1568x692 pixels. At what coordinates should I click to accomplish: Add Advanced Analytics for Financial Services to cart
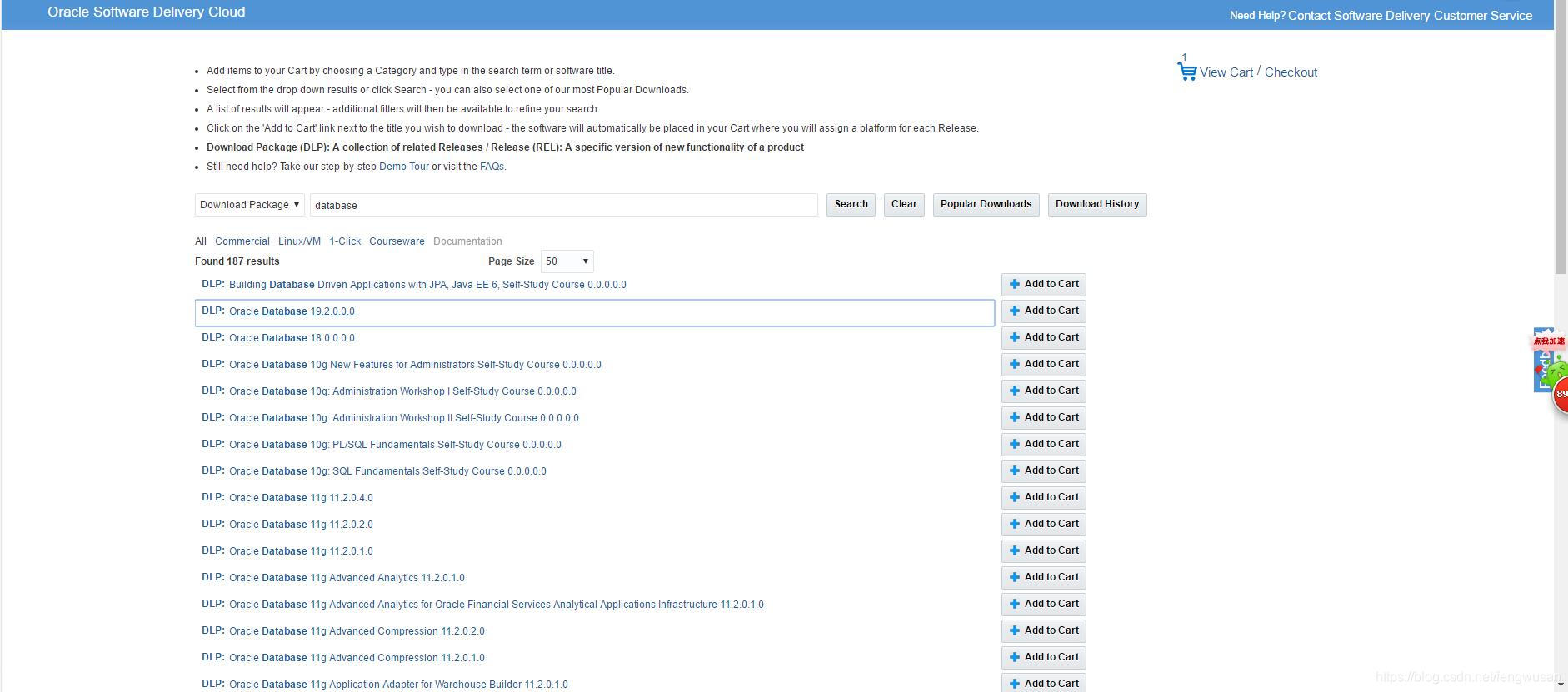(x=1044, y=604)
